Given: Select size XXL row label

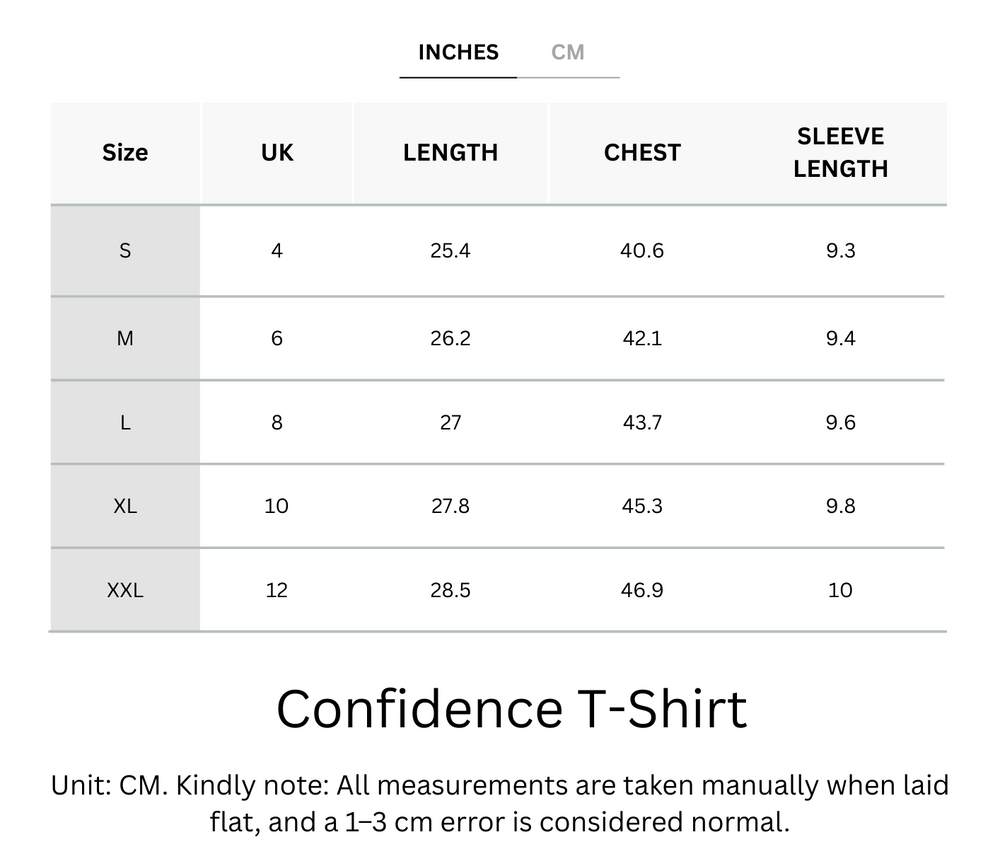Looking at the screenshot, I should pos(124,590).
